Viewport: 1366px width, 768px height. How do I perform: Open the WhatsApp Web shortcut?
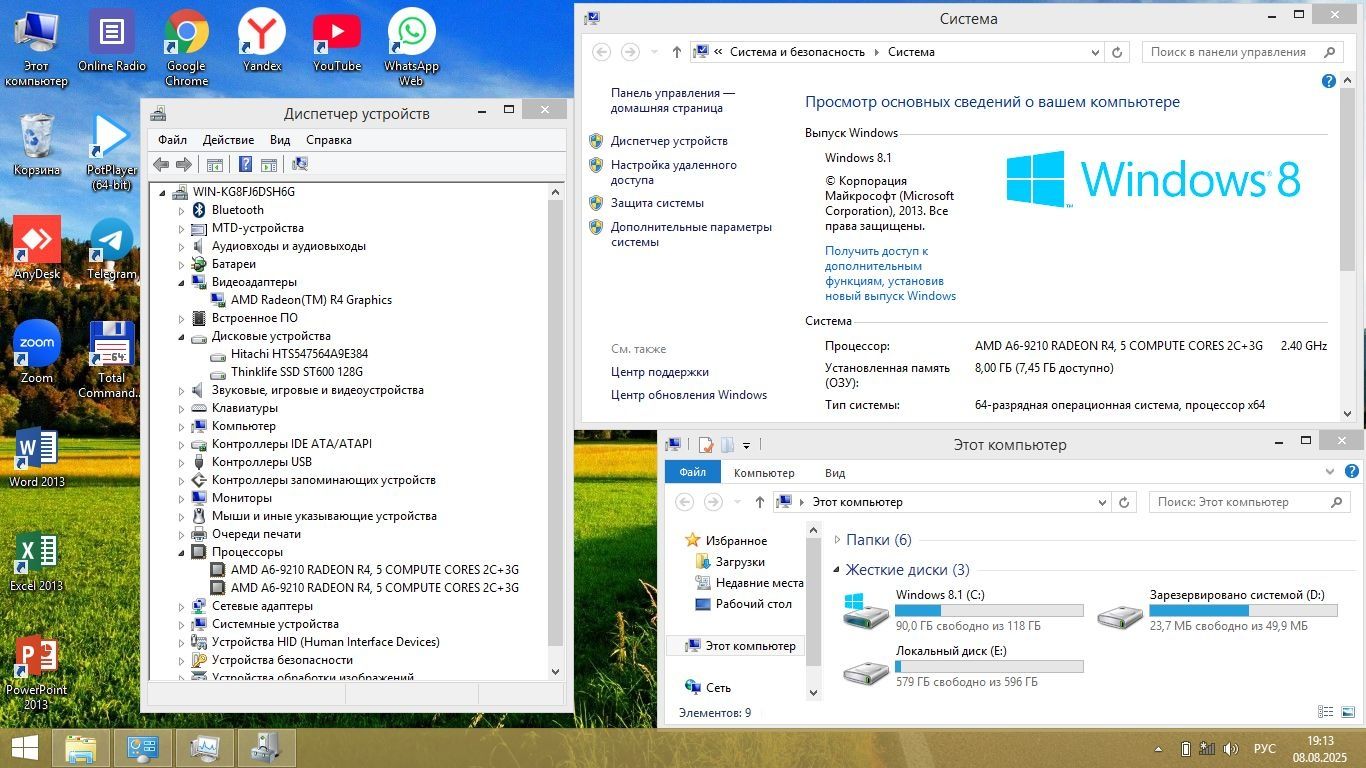coord(412,47)
